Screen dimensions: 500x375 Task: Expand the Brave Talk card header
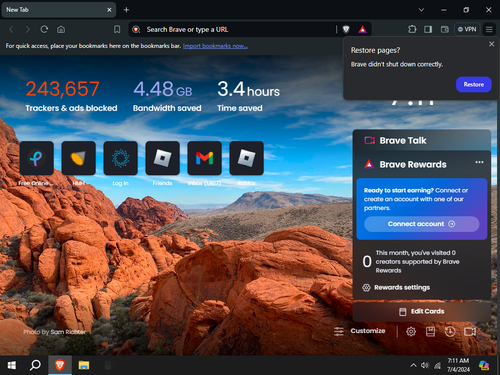coord(422,140)
